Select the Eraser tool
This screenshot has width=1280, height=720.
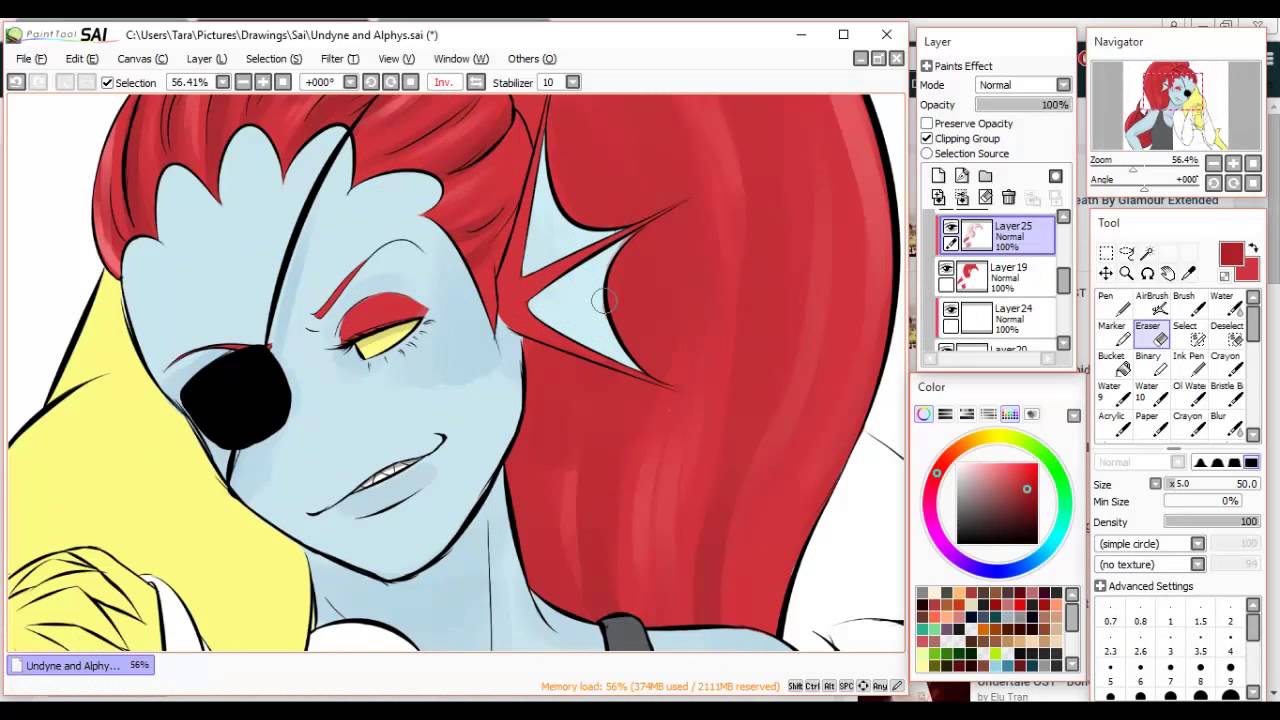[1151, 333]
